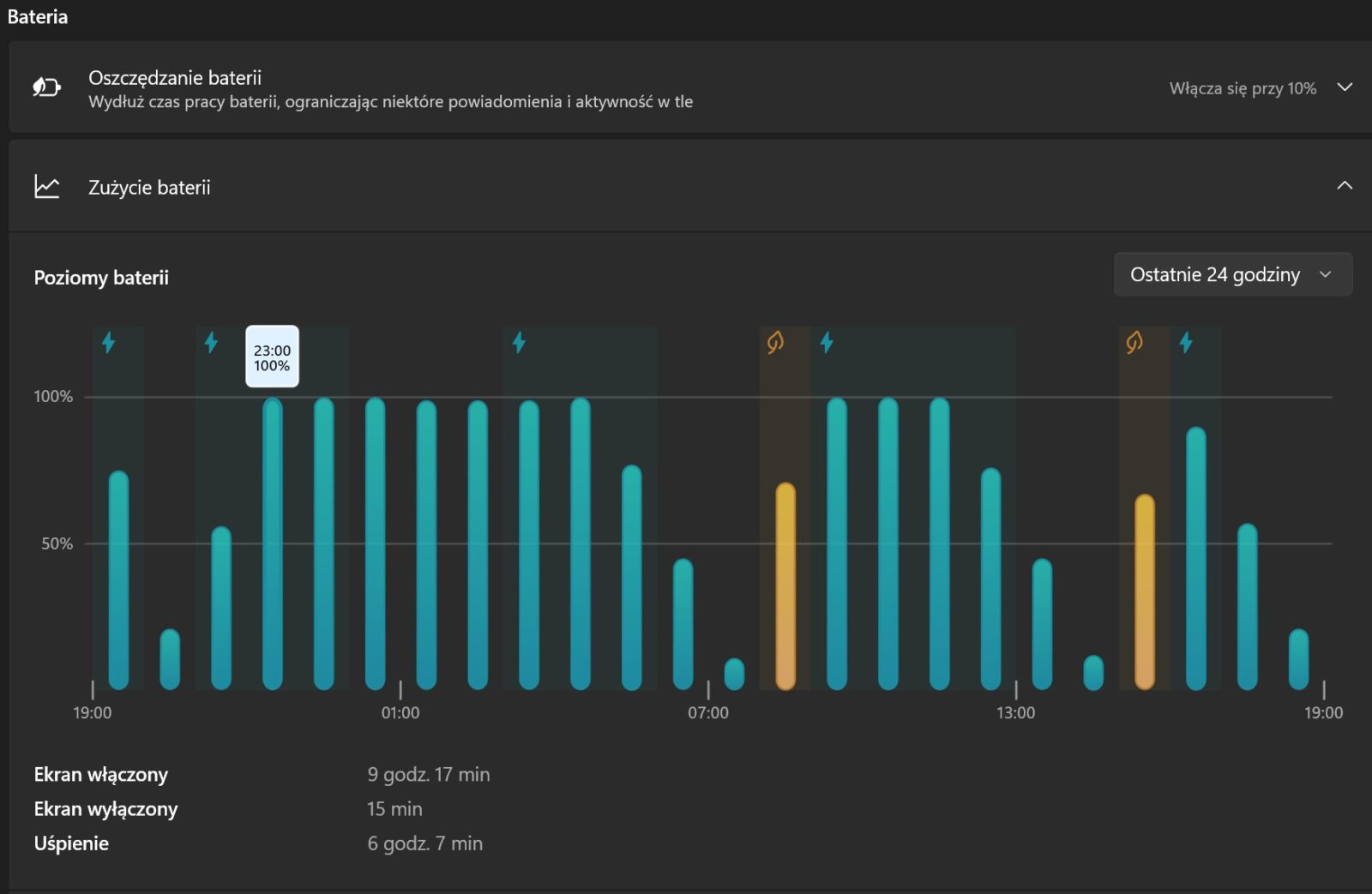The image size is (1372, 894).
Task: Click the 23:00 100% tooltip box
Action: click(272, 357)
